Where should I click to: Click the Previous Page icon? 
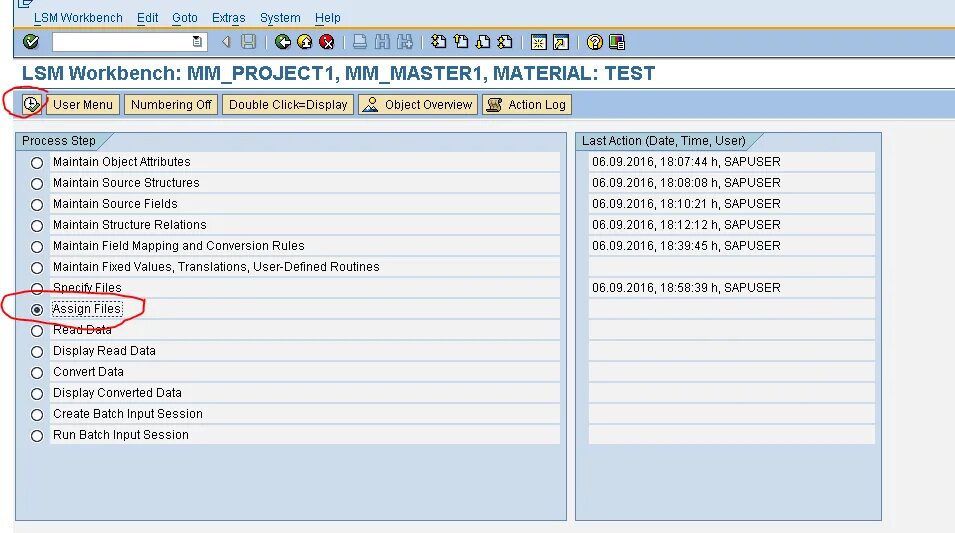coord(461,41)
